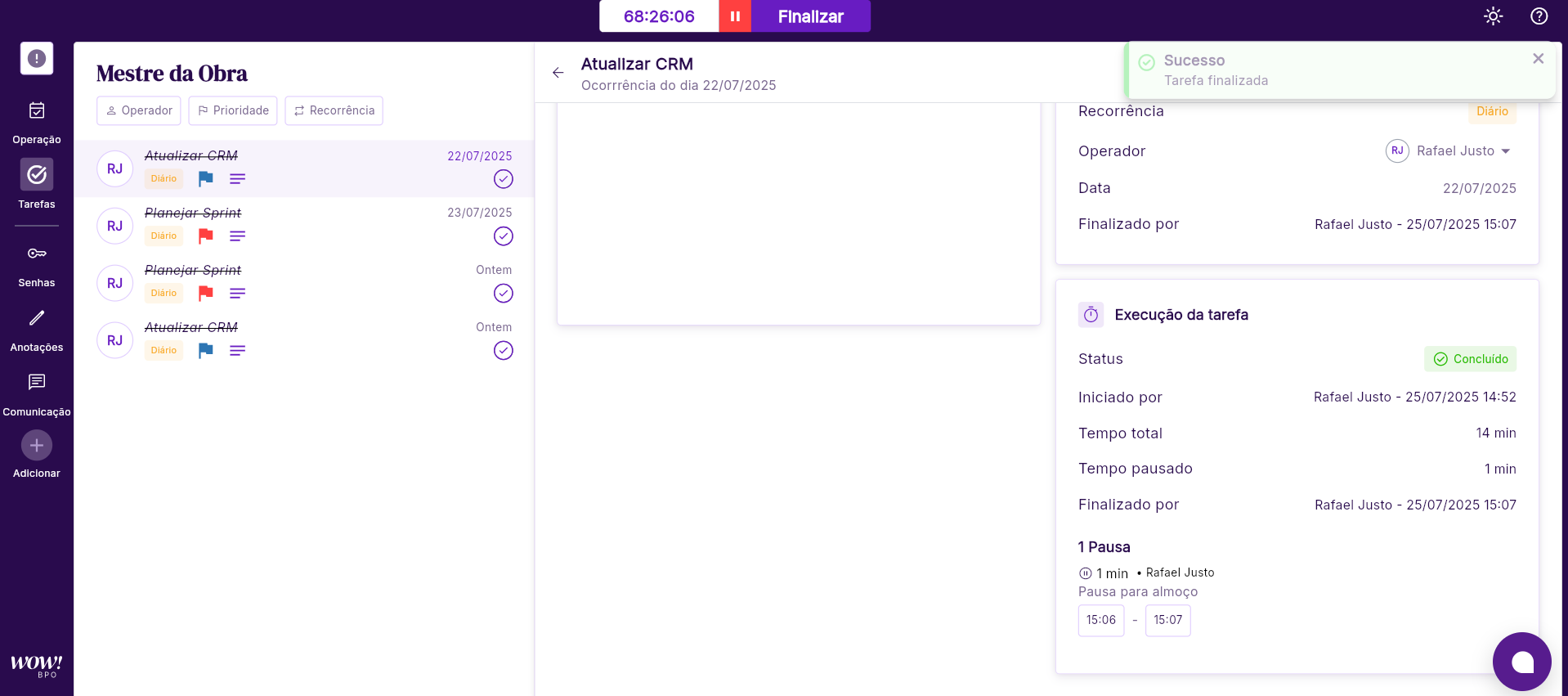Click the Adicionar plus icon
This screenshot has height=696, width=1568.
click(x=37, y=446)
